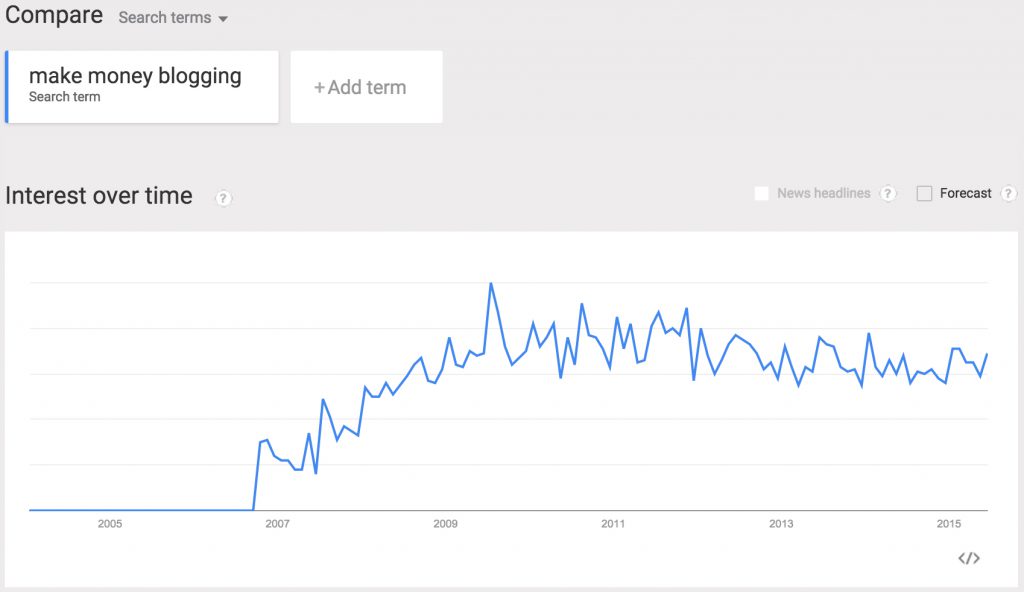The width and height of the screenshot is (1024, 592).
Task: Click the 2011 label on the time axis
Action: pyautogui.click(x=613, y=523)
